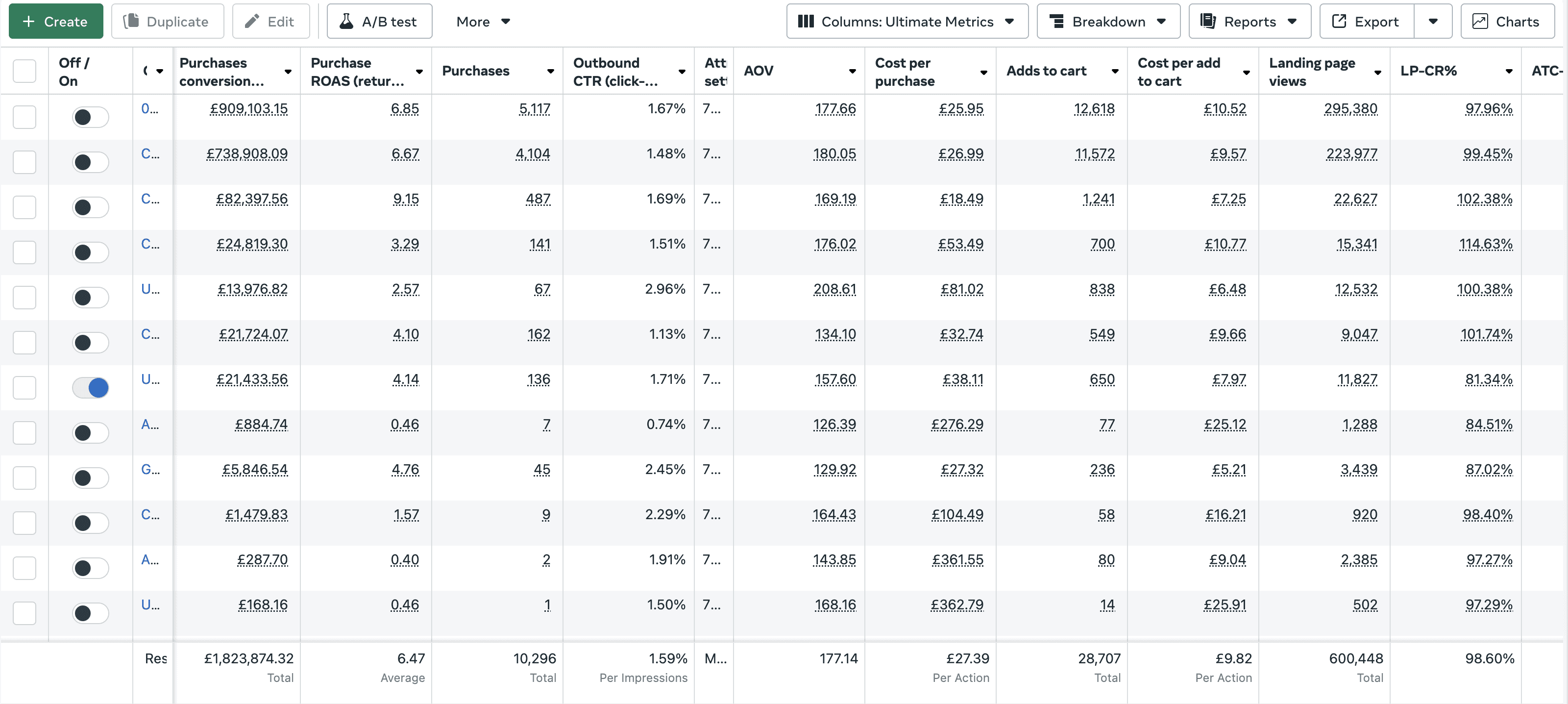Open Purchases conversion value column menu arrow

tap(288, 72)
